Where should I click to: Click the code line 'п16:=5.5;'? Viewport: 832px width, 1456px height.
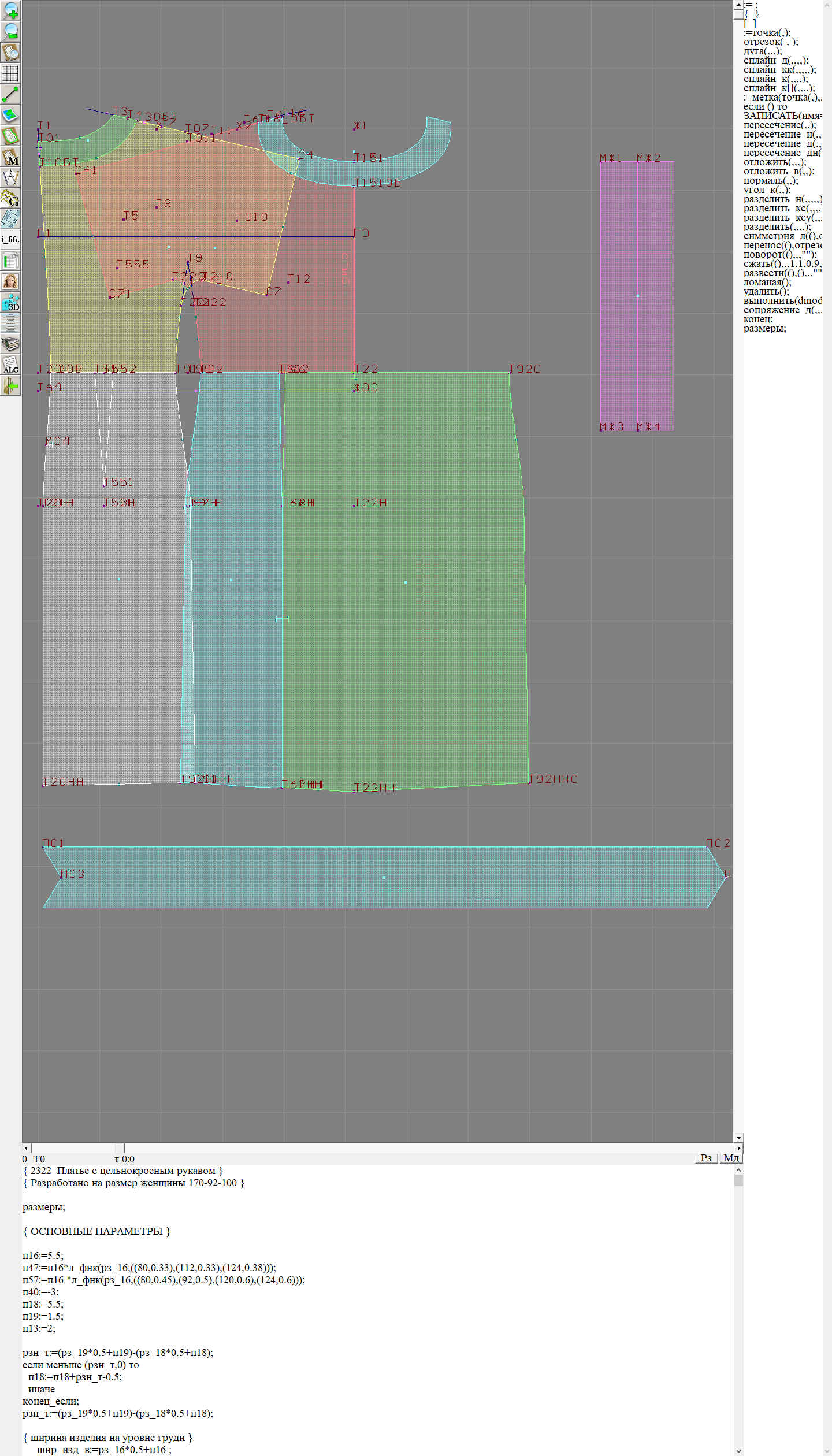click(43, 1256)
